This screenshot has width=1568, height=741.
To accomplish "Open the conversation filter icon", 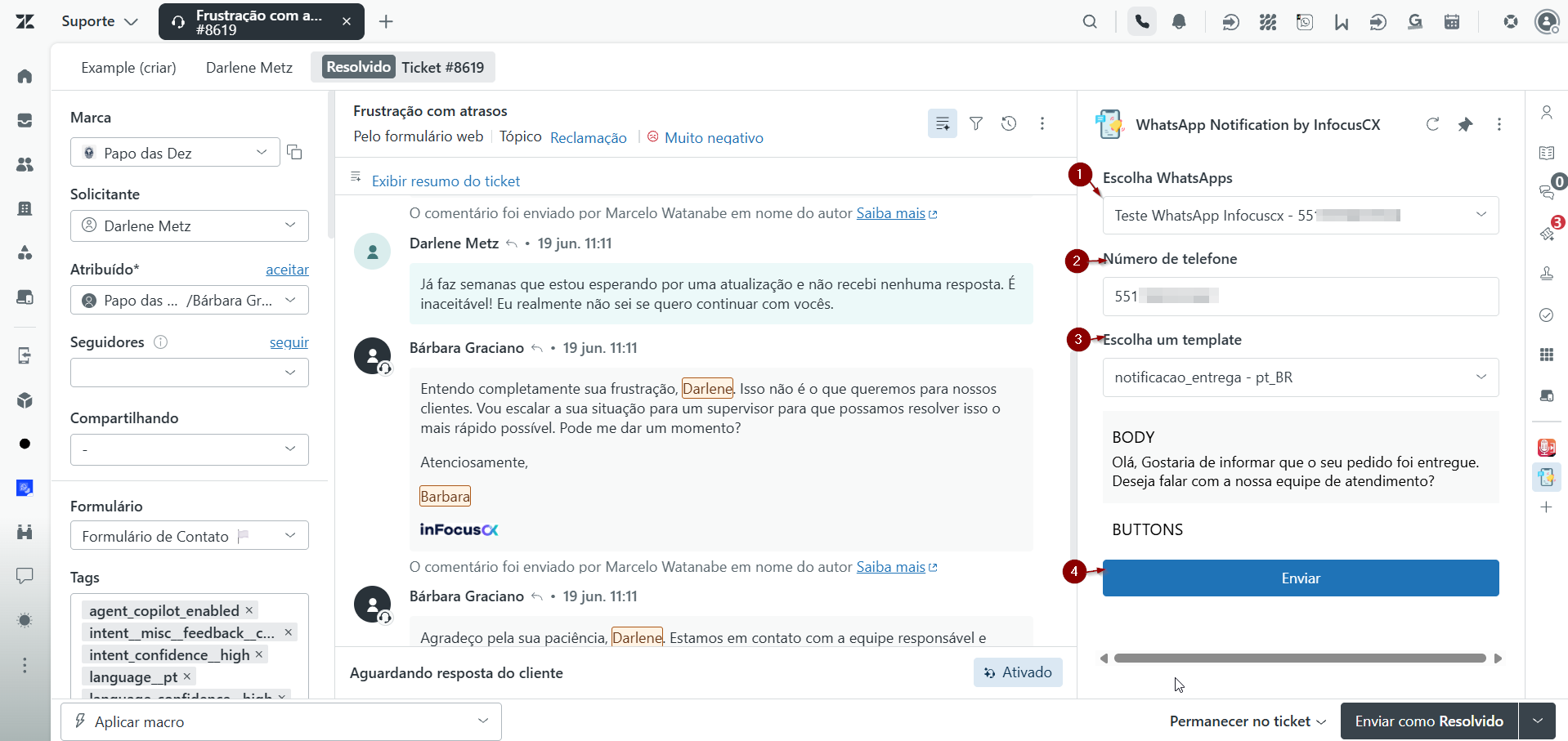I will pyautogui.click(x=976, y=123).
